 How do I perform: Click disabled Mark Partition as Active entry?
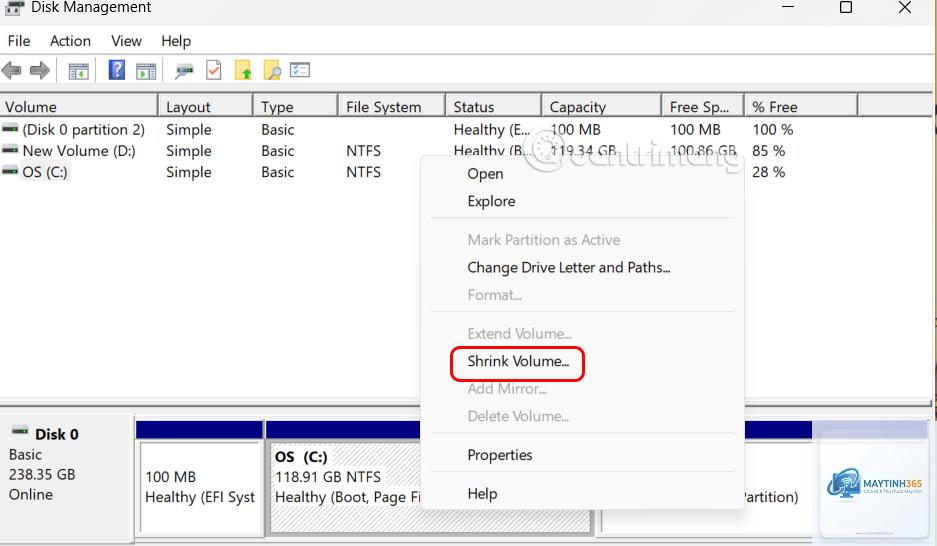pos(544,240)
